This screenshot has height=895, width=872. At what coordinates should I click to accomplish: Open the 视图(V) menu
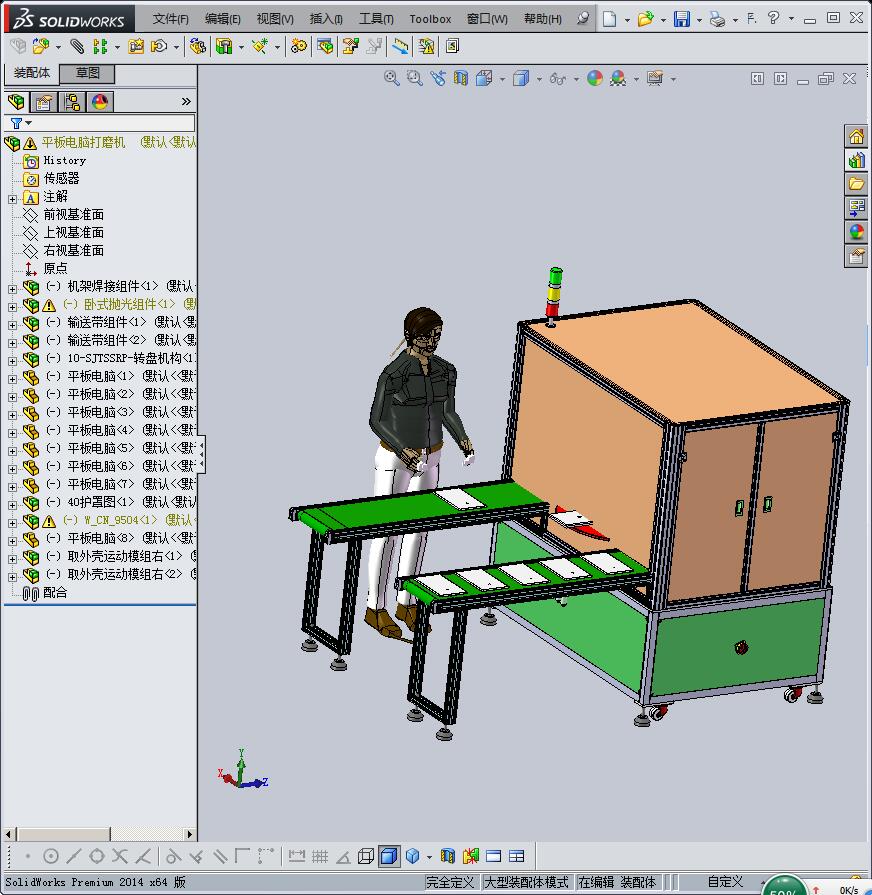click(x=275, y=19)
